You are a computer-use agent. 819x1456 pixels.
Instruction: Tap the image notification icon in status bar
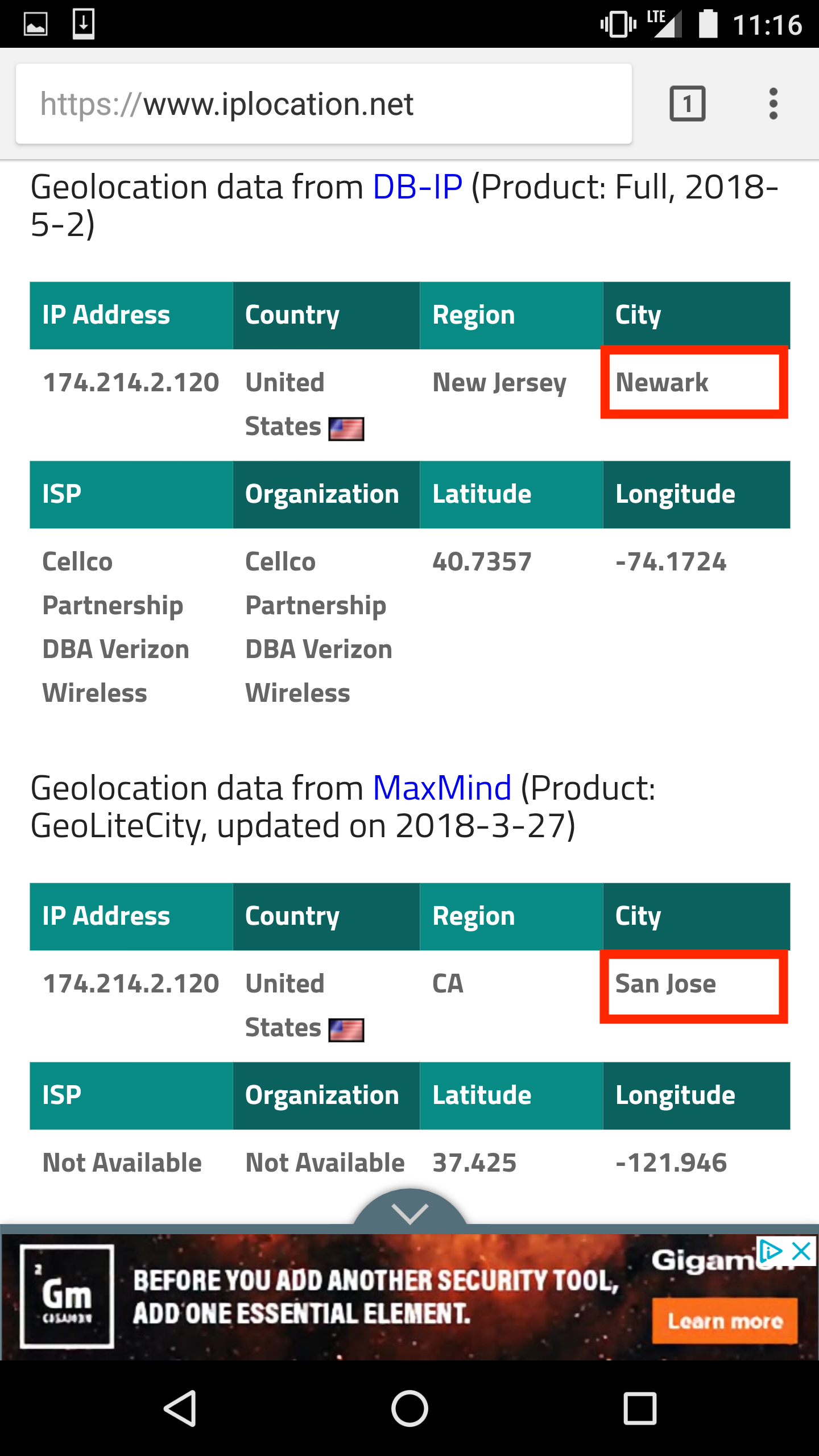point(35,24)
